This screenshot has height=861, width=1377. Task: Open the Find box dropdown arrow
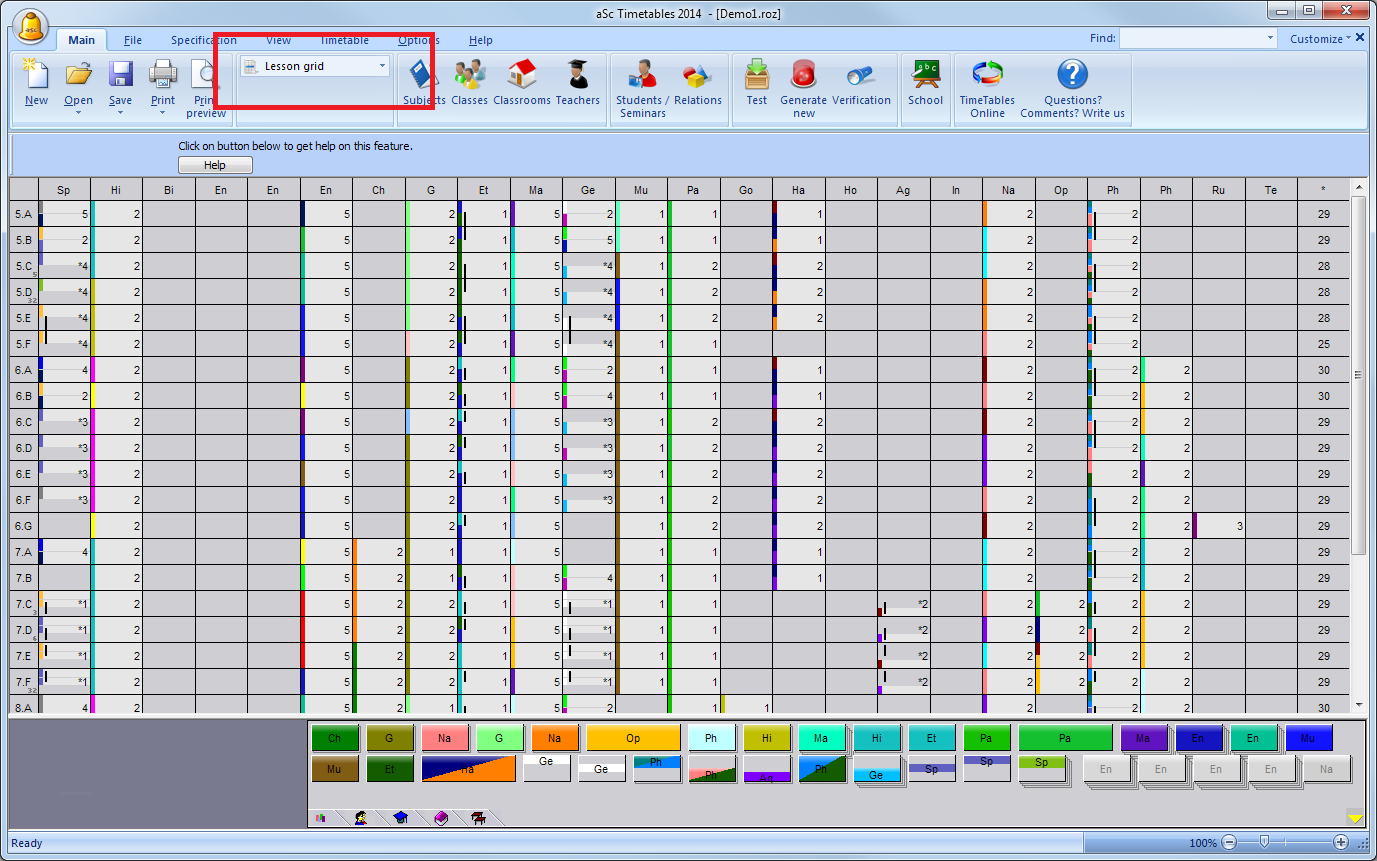(1271, 39)
